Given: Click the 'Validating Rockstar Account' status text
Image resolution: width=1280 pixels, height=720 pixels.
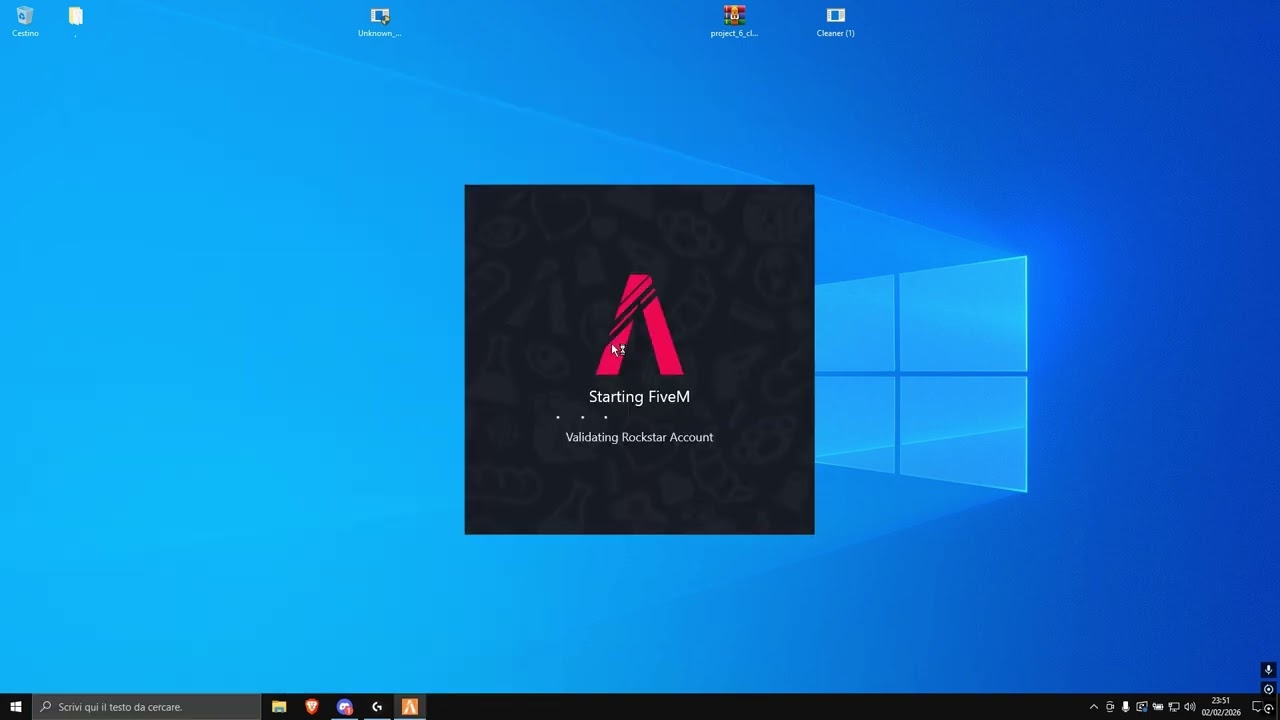Looking at the screenshot, I should [639, 437].
